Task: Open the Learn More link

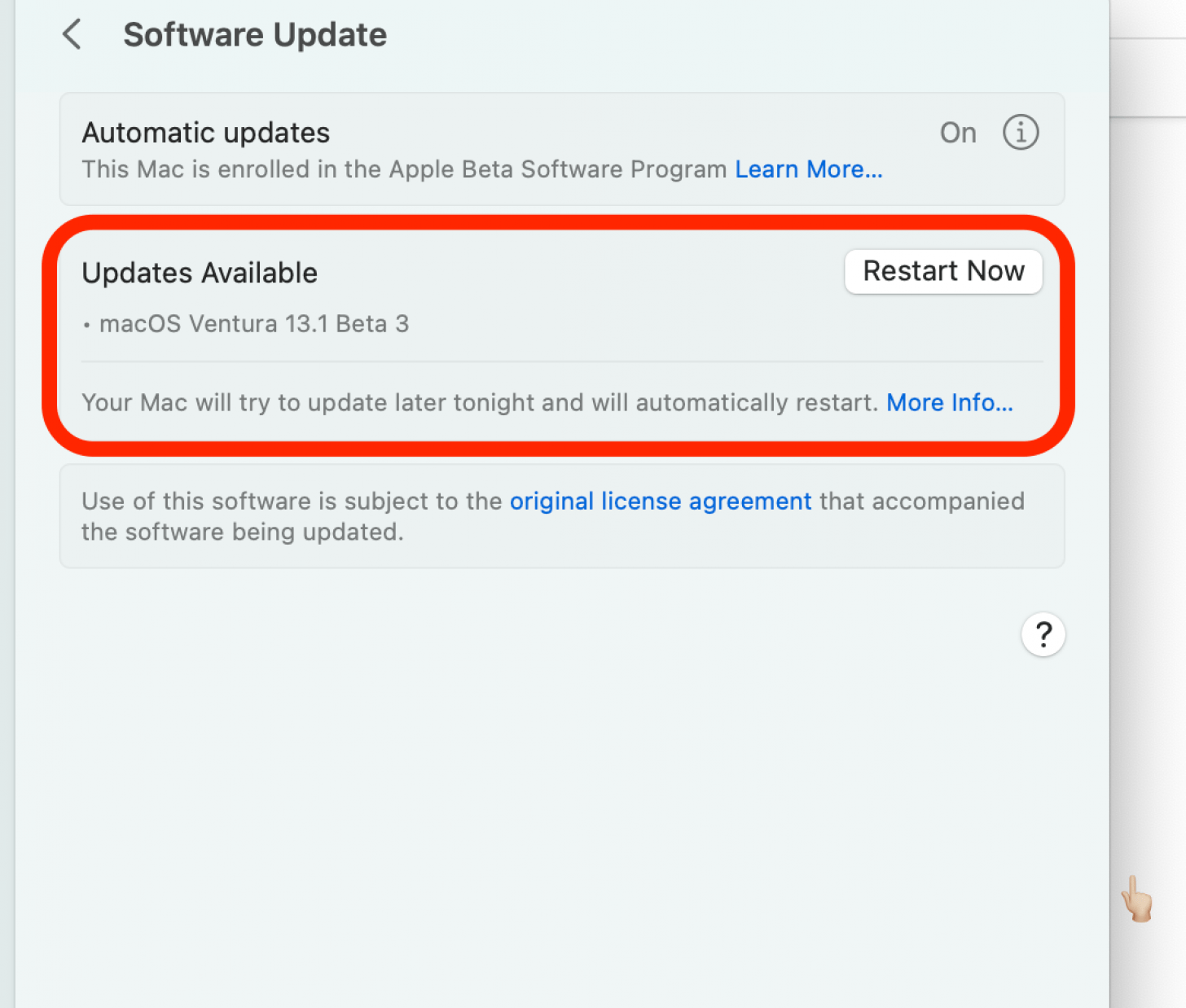Action: click(x=807, y=169)
